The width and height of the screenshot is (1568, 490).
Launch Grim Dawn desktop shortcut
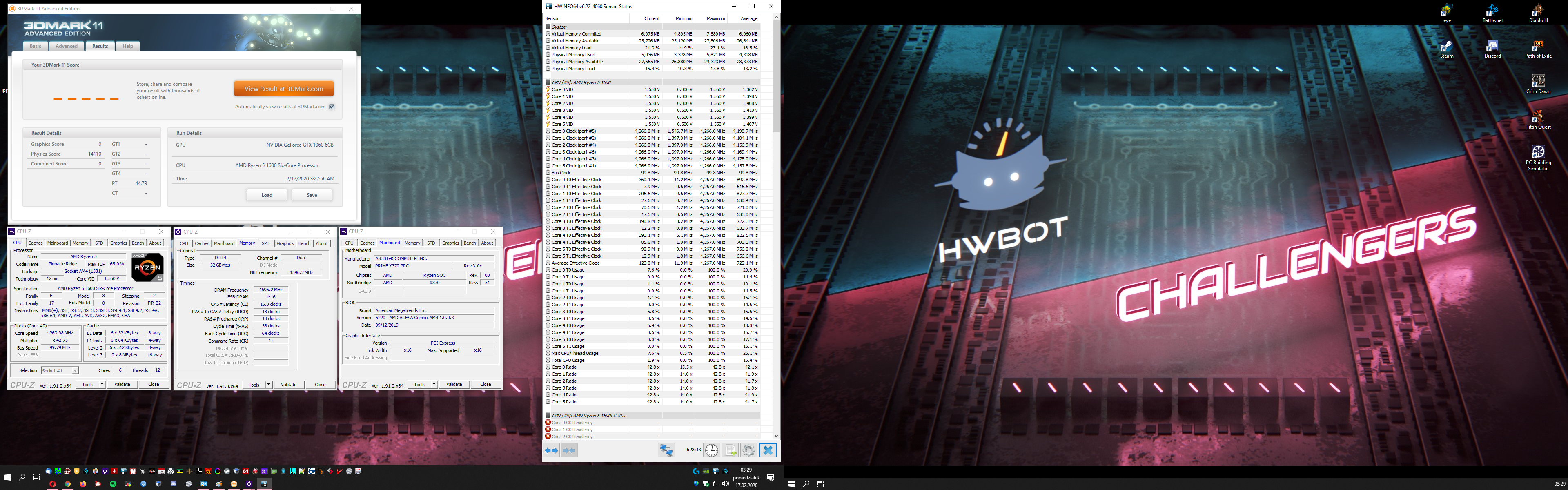[1538, 85]
